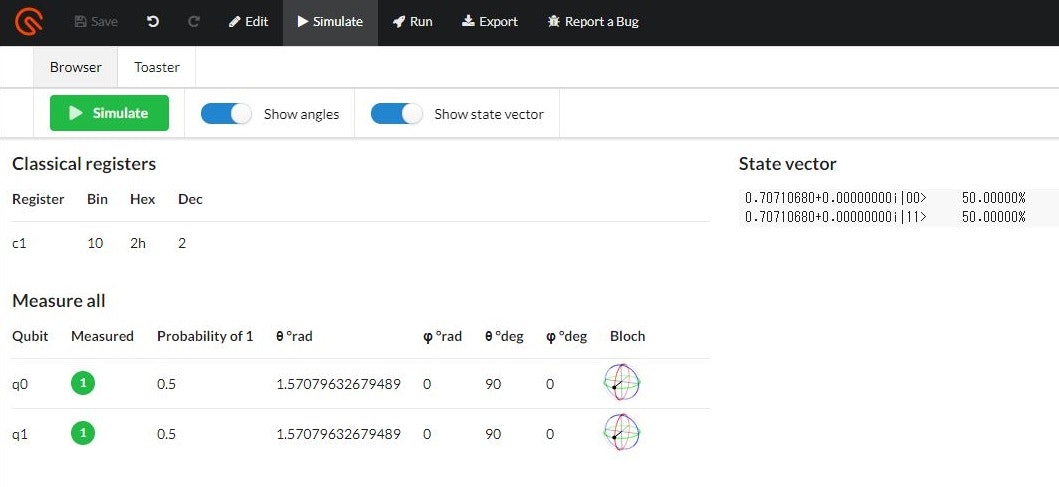This screenshot has width=1059, height=487.
Task: Select the Simulate menu item in top bar
Action: click(x=330, y=22)
